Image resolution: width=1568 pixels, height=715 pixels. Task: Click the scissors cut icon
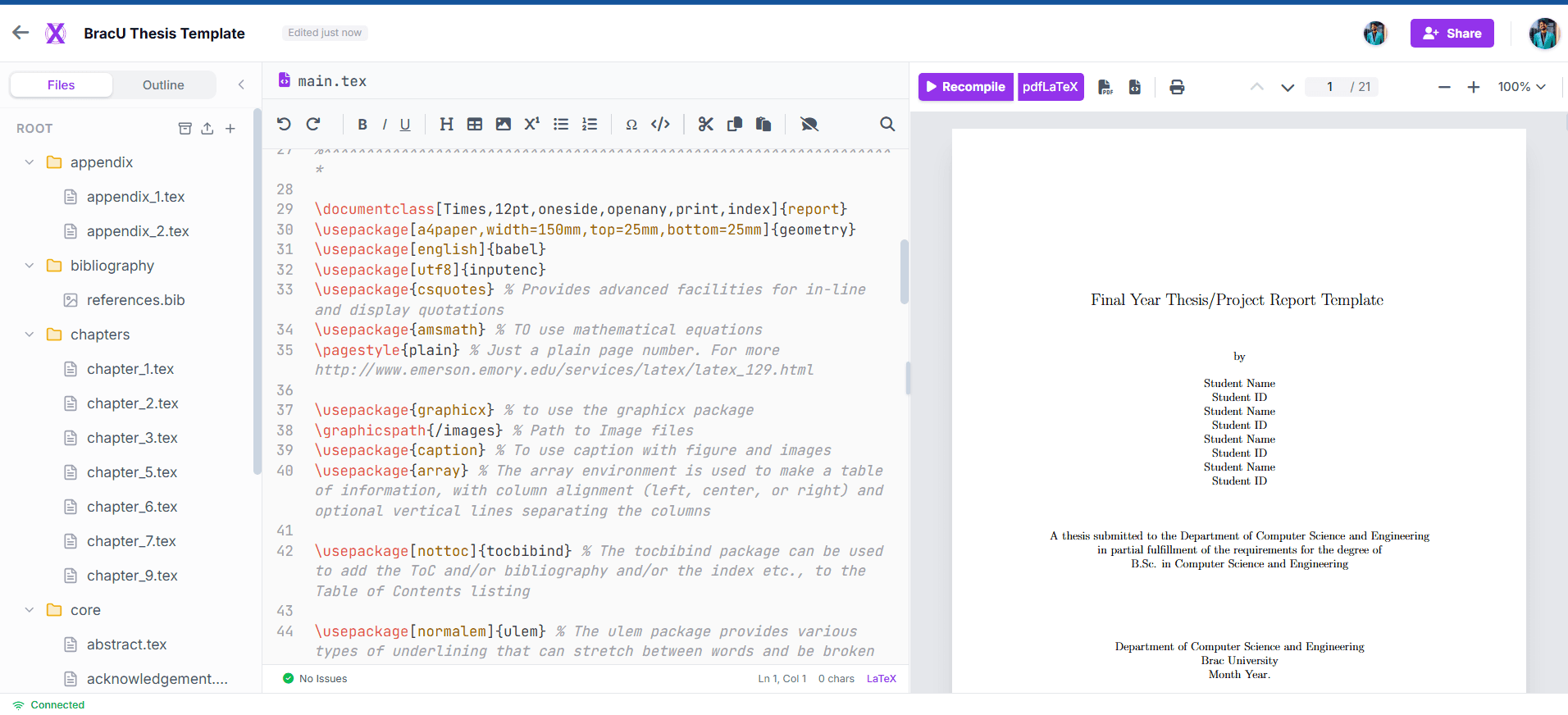pyautogui.click(x=706, y=124)
